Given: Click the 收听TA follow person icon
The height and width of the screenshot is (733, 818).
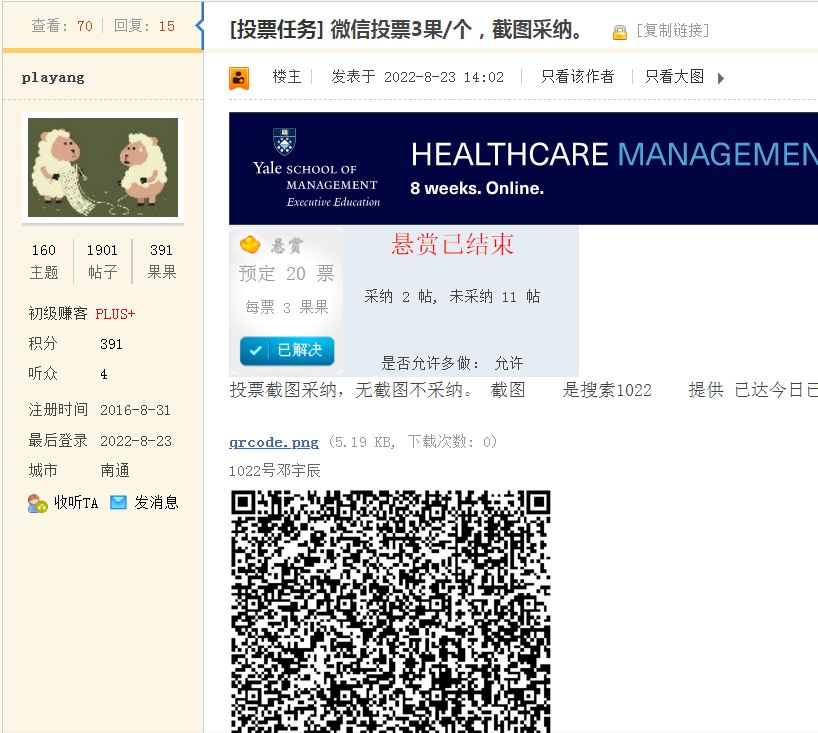Looking at the screenshot, I should pyautogui.click(x=33, y=500).
